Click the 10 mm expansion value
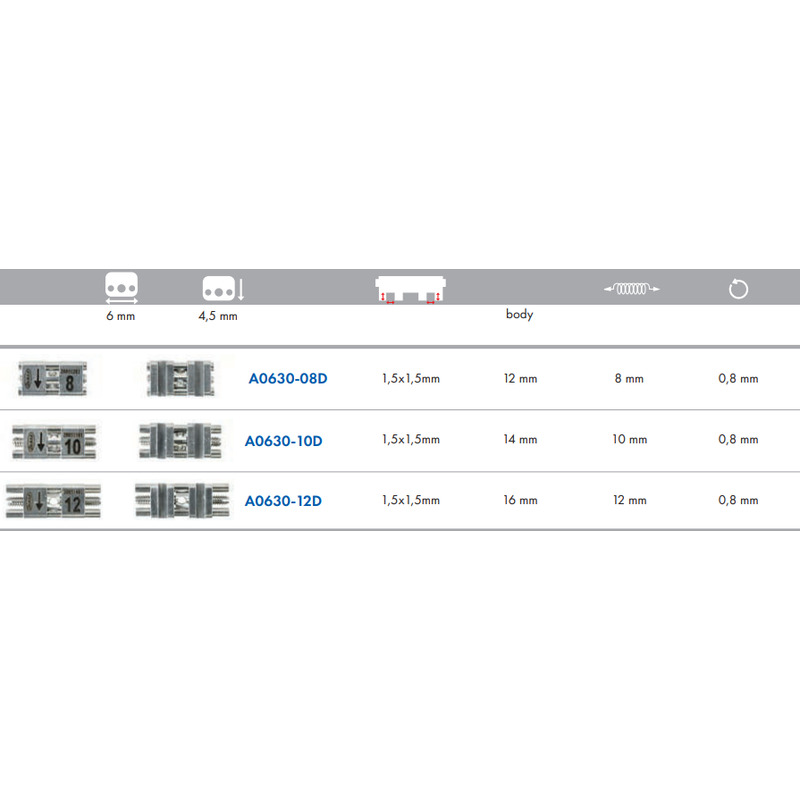 [630, 439]
